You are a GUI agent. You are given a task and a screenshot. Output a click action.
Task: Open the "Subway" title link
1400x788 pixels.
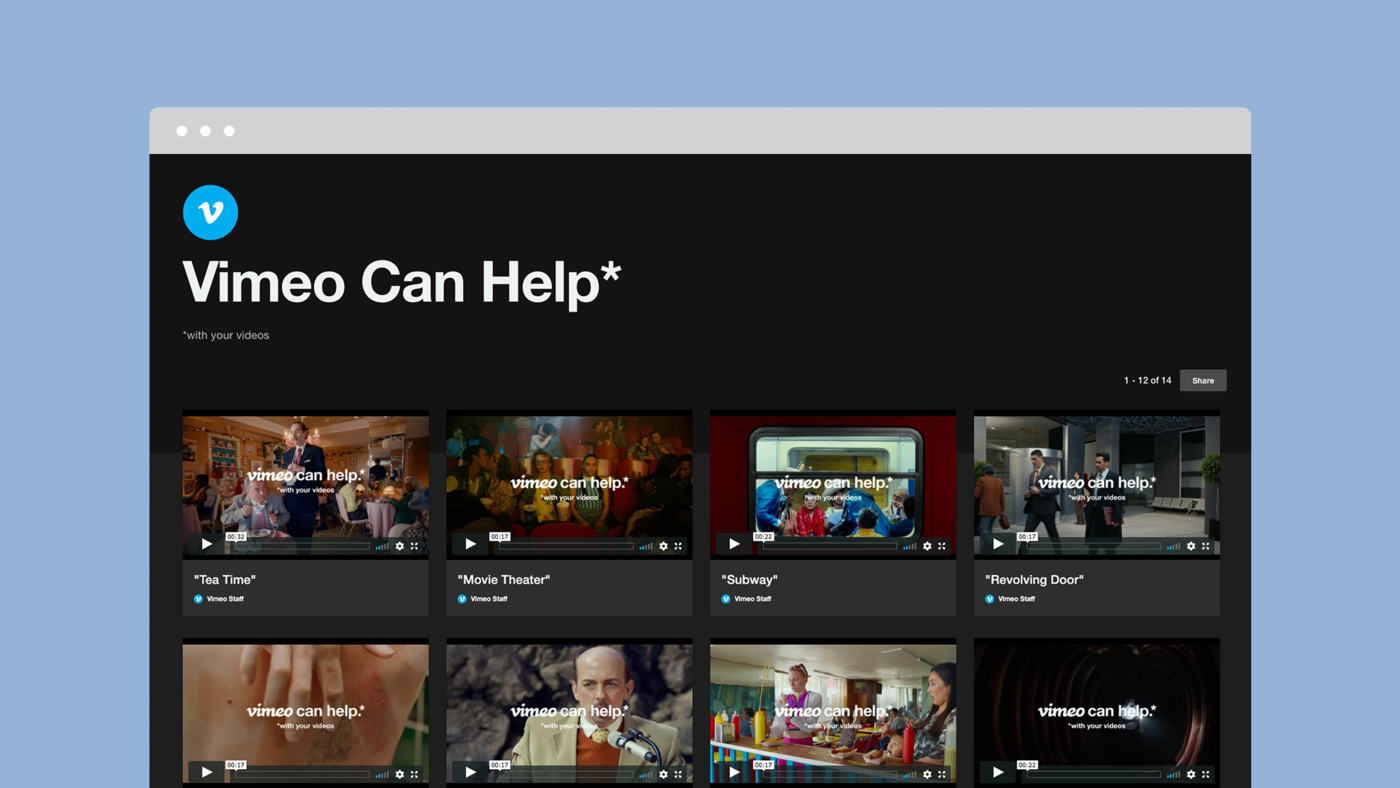749,579
